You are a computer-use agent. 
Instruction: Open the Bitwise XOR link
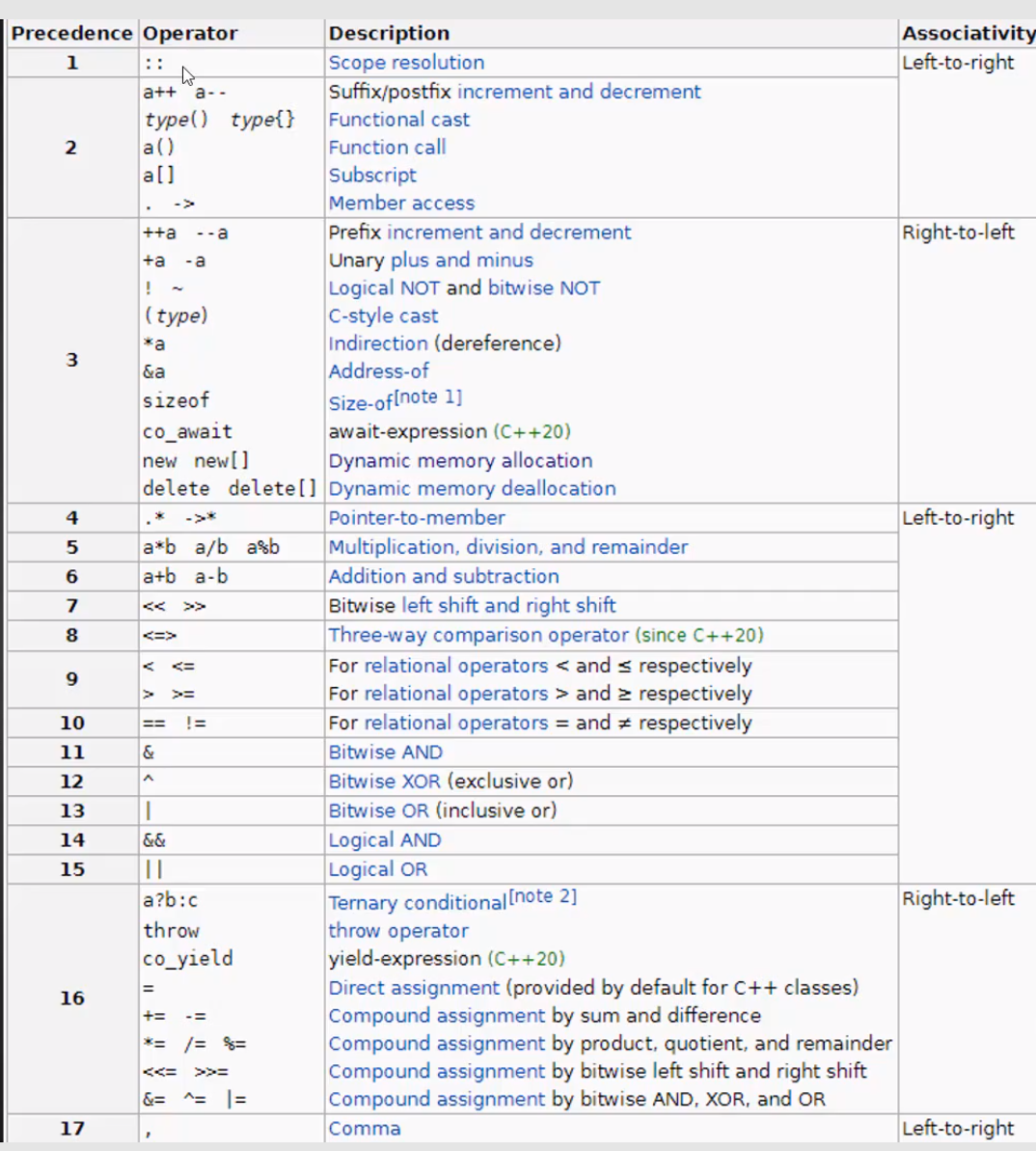[x=385, y=782]
